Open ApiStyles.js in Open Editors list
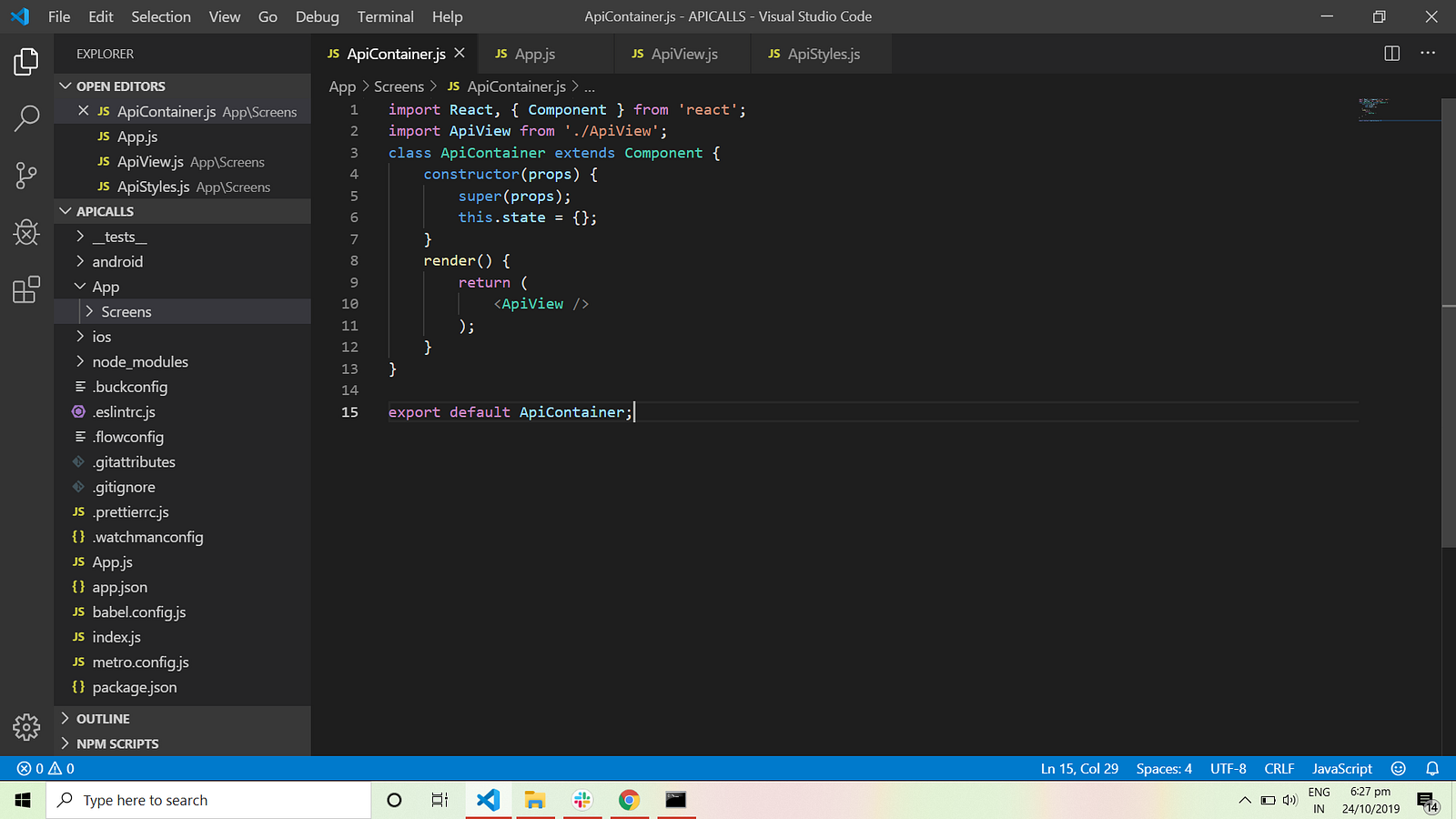 pos(182,187)
